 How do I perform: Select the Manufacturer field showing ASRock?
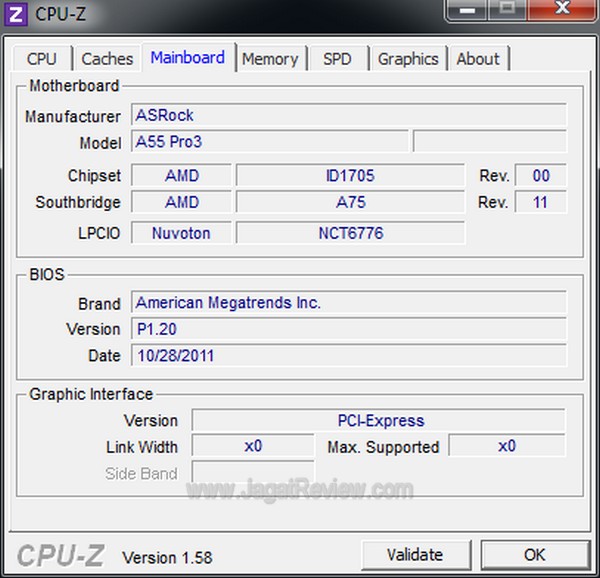349,115
